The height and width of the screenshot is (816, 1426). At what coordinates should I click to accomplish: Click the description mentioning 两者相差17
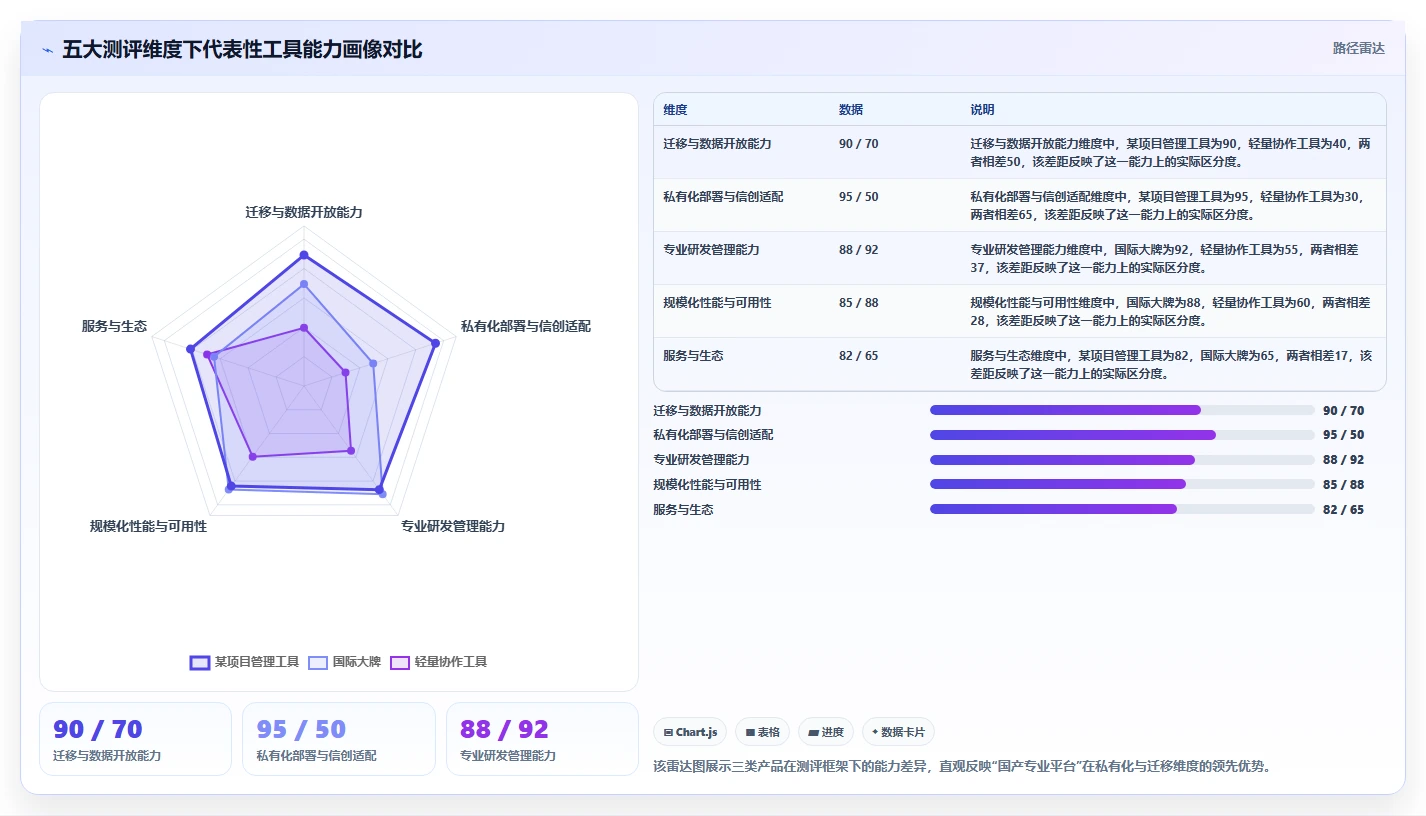coord(1171,364)
